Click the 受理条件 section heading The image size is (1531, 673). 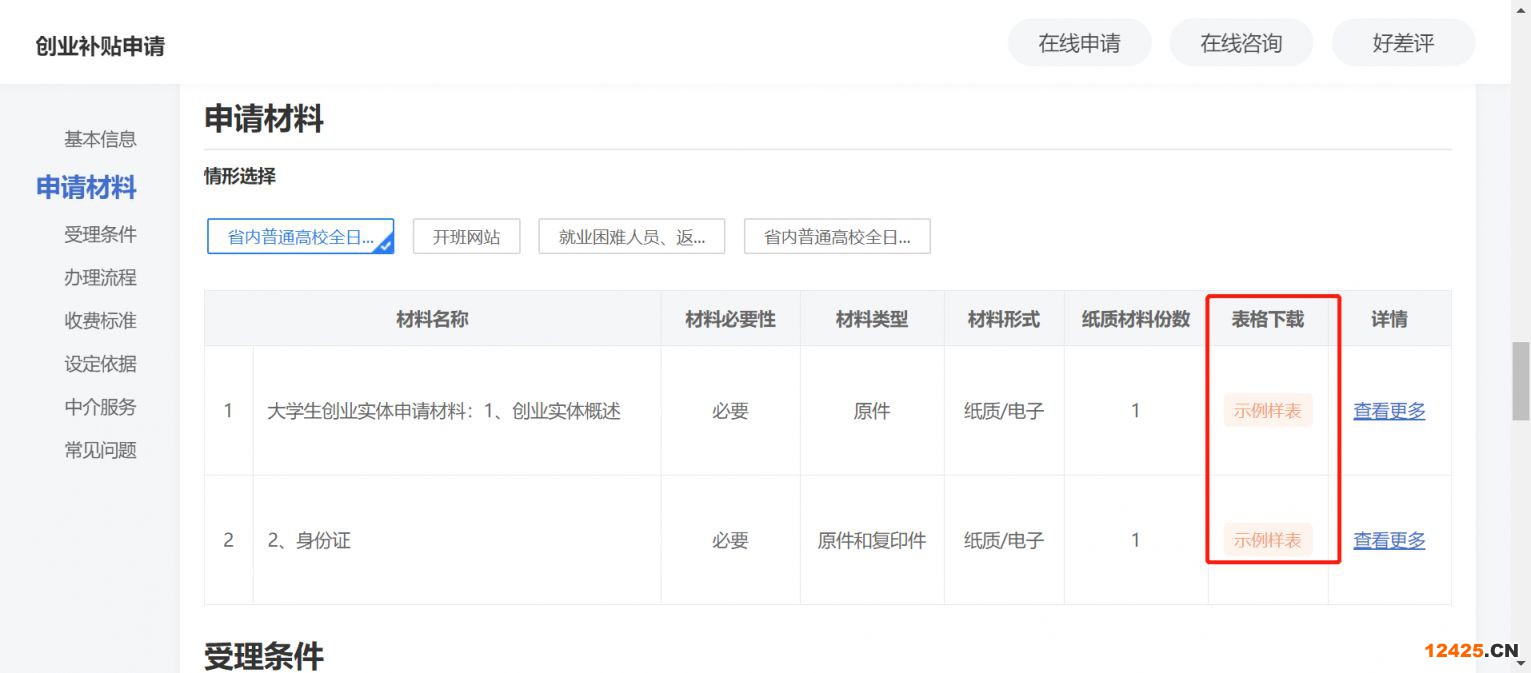click(x=264, y=656)
